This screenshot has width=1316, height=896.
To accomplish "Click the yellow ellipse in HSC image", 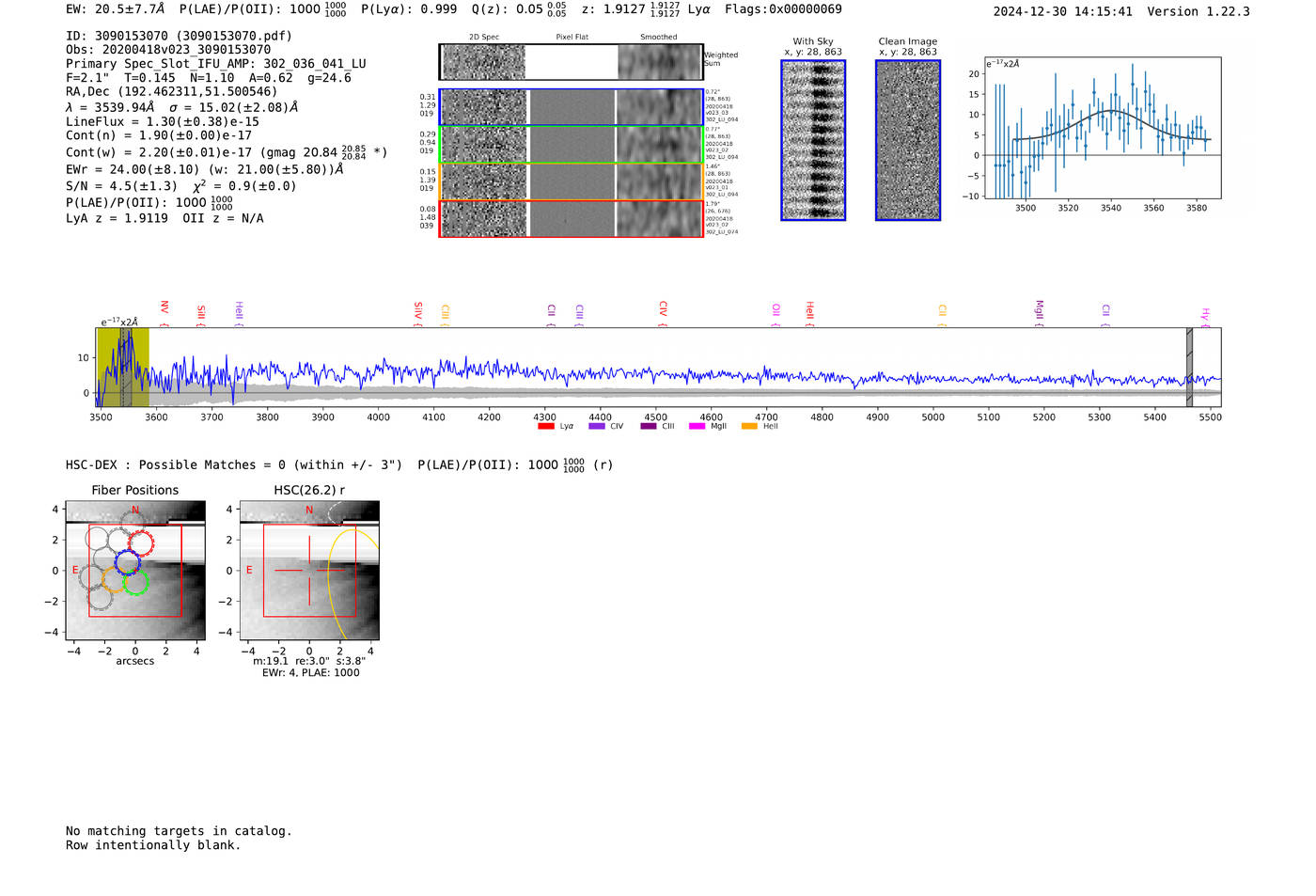I will [x=352, y=583].
